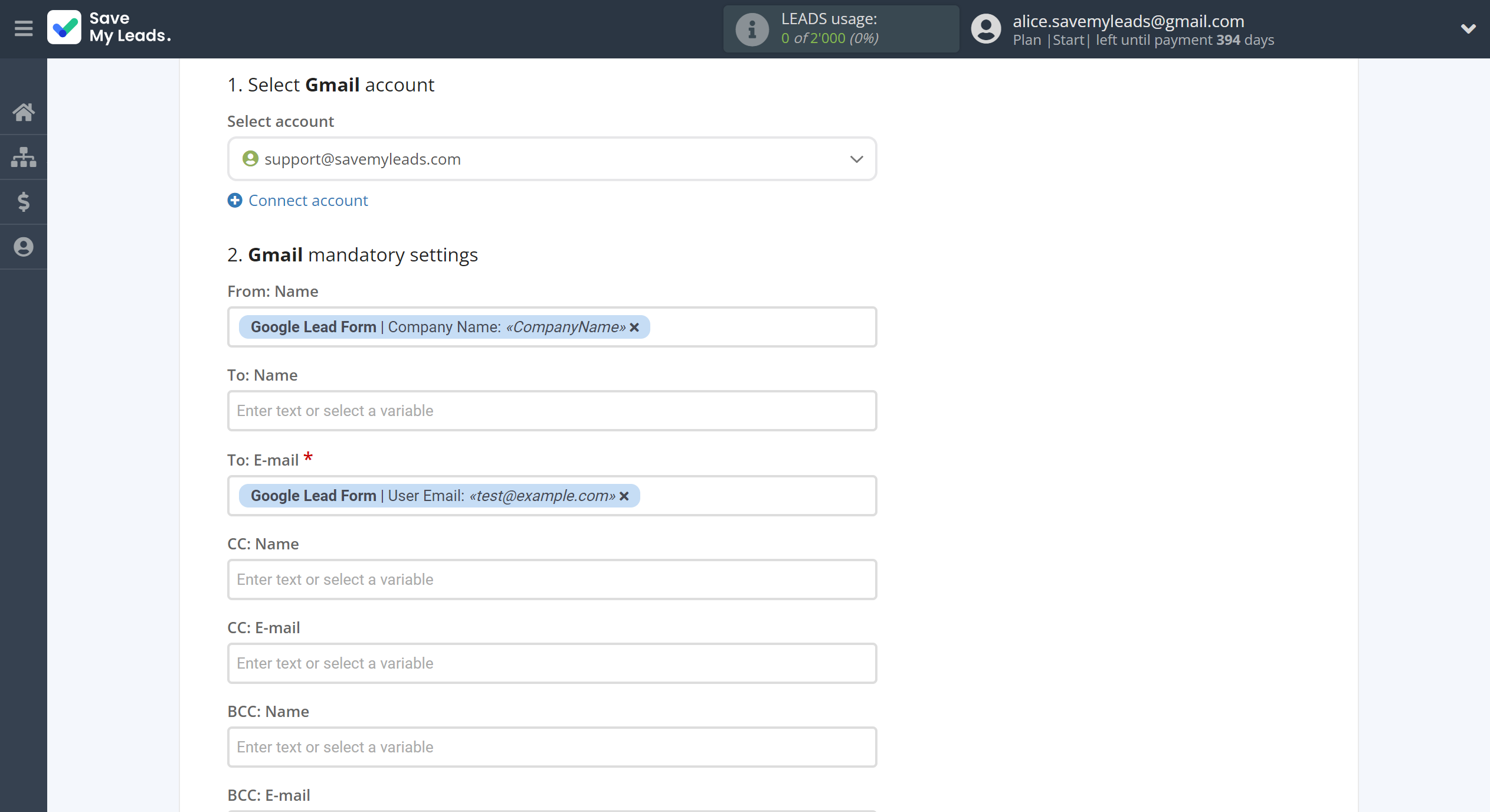Click alice.savemyleads@gmail.com account text
1490x812 pixels.
pyautogui.click(x=1128, y=21)
